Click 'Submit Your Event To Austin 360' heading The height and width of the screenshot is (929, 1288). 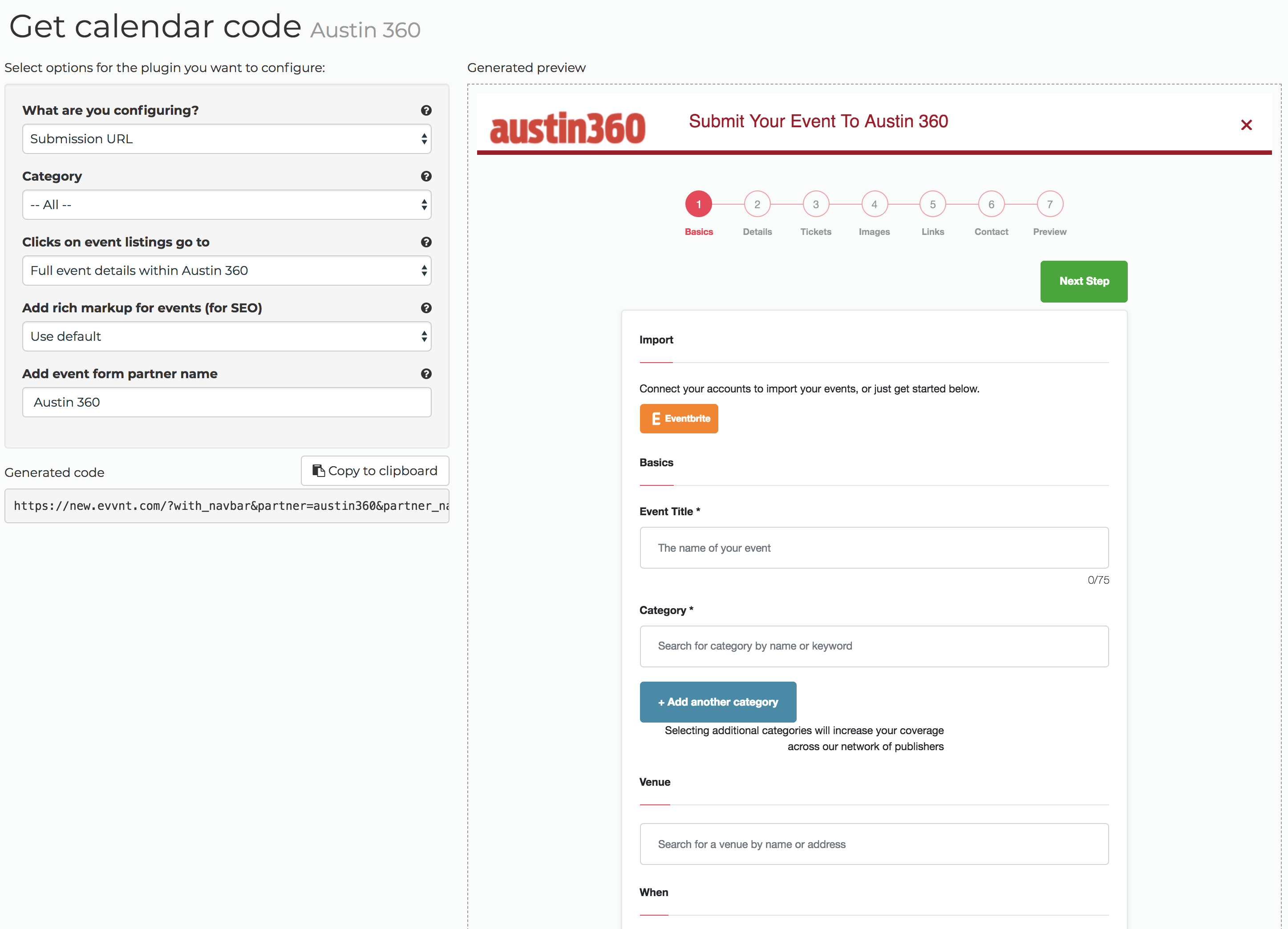click(x=818, y=121)
